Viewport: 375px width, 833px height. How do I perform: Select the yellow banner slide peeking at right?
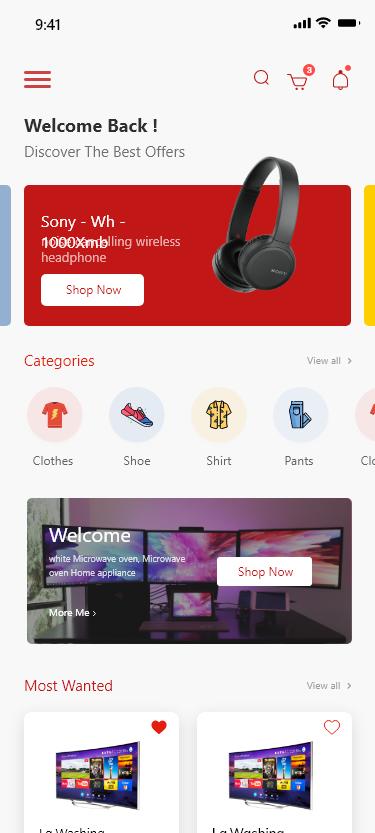[x=369, y=255]
